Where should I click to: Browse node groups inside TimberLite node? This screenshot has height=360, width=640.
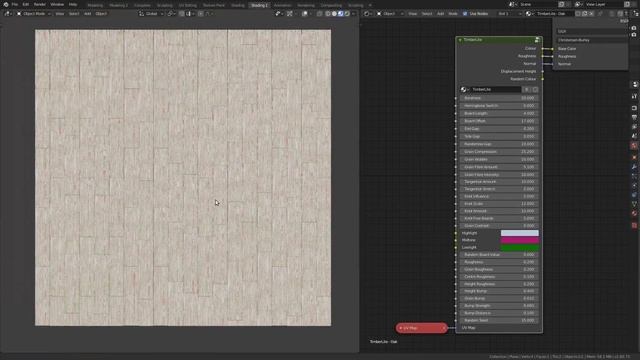(464, 89)
